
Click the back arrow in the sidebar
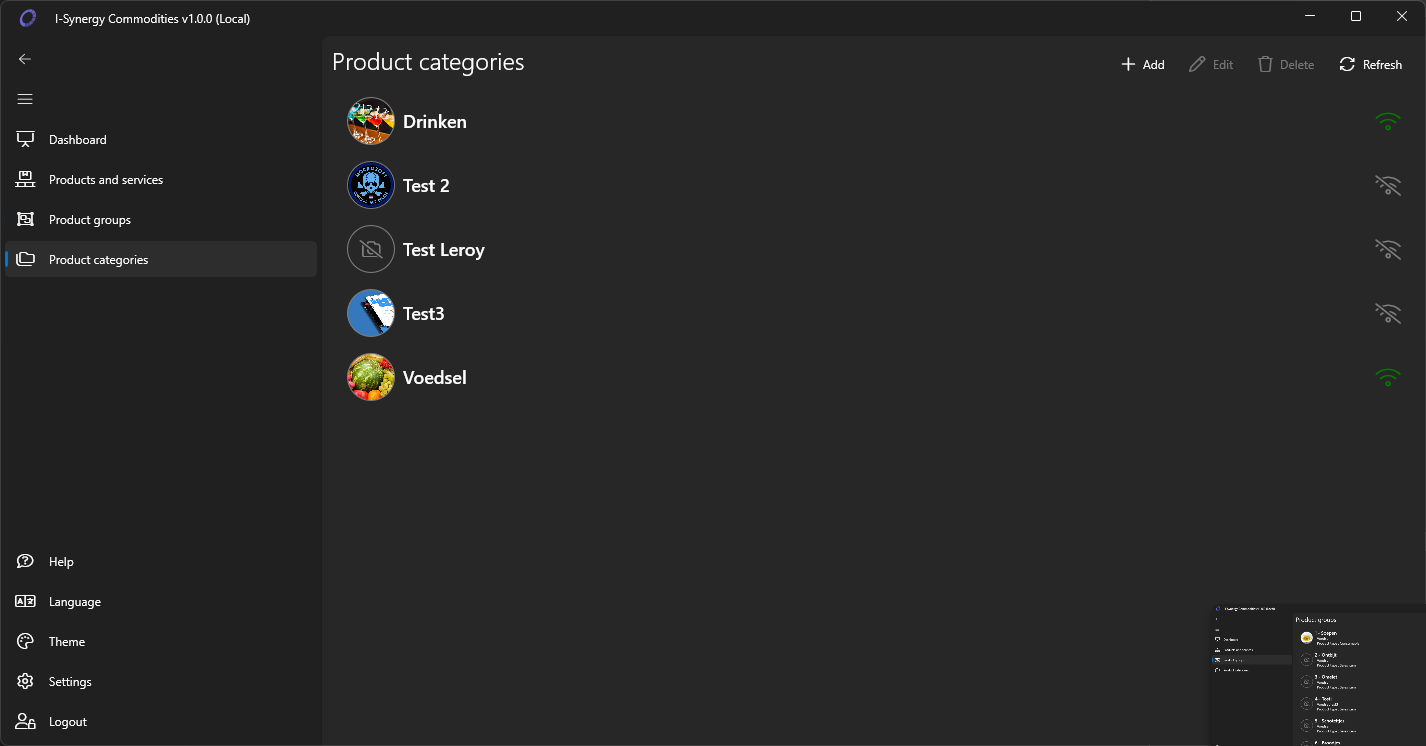click(25, 59)
